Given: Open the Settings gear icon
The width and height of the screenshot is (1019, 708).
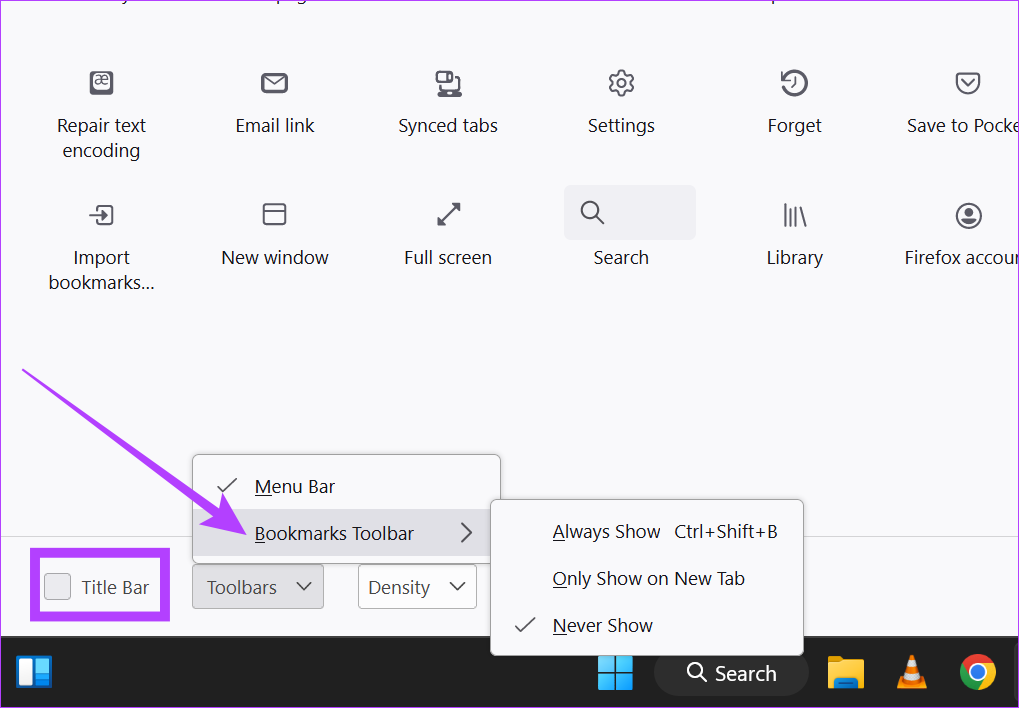Looking at the screenshot, I should [621, 82].
